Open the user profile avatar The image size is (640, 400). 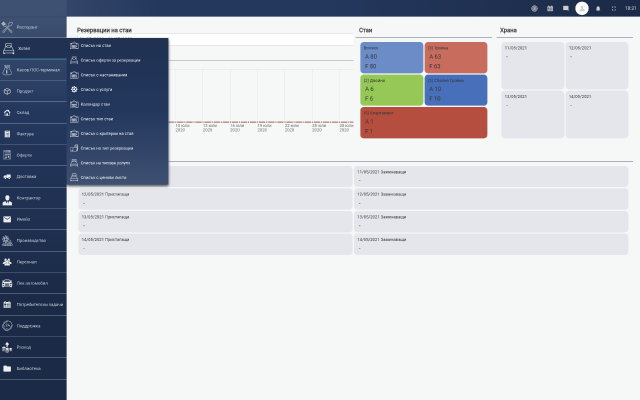click(x=582, y=7)
